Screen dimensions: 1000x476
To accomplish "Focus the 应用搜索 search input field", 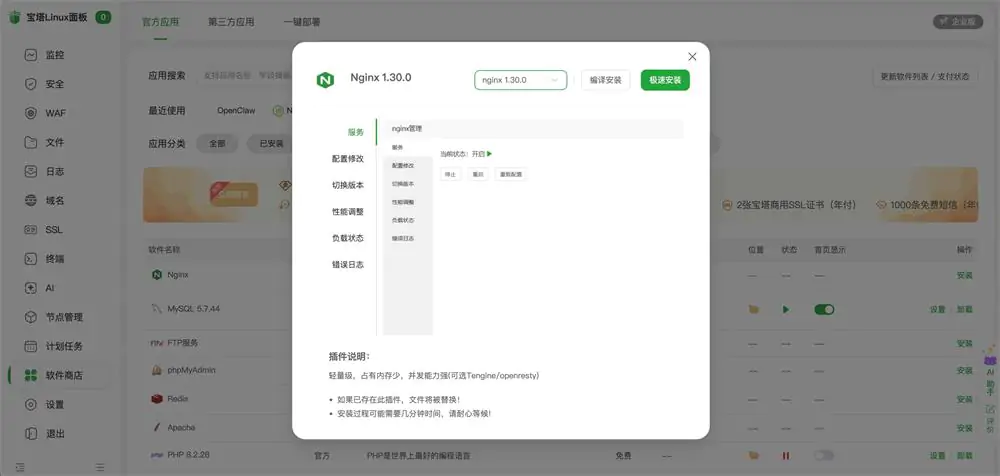I will (246, 76).
